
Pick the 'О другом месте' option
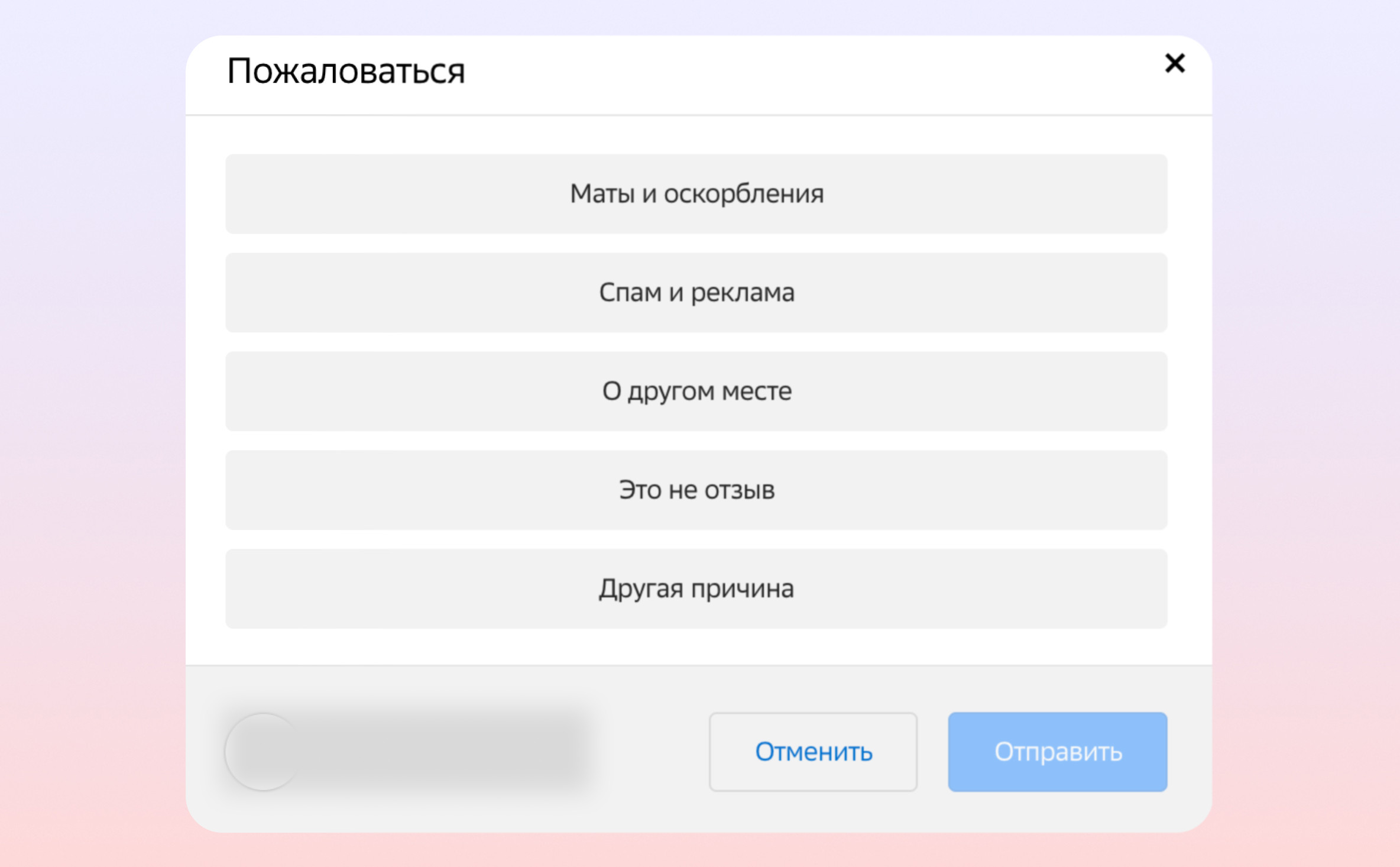[696, 392]
